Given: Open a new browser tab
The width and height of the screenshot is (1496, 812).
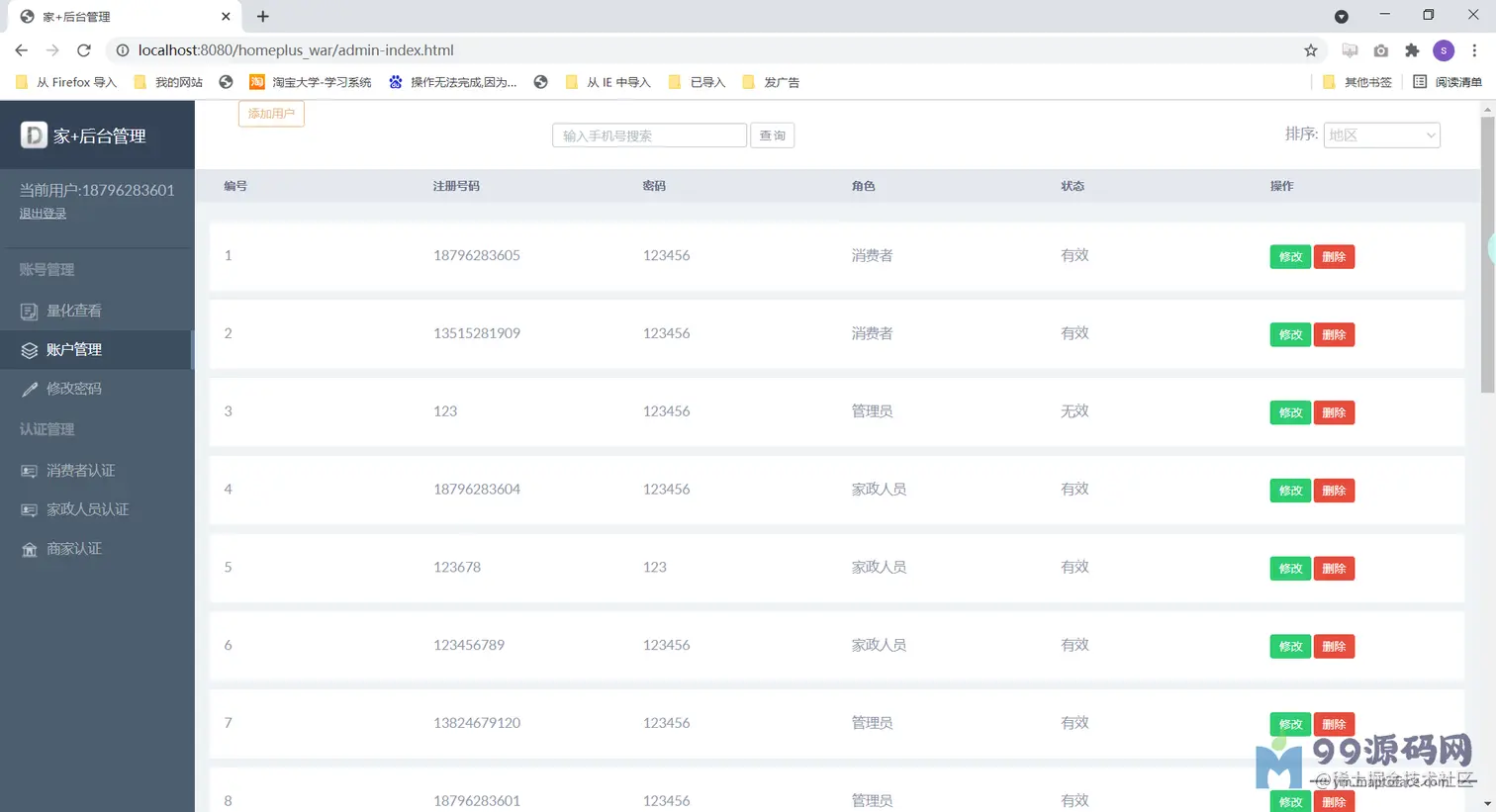Looking at the screenshot, I should click(262, 16).
